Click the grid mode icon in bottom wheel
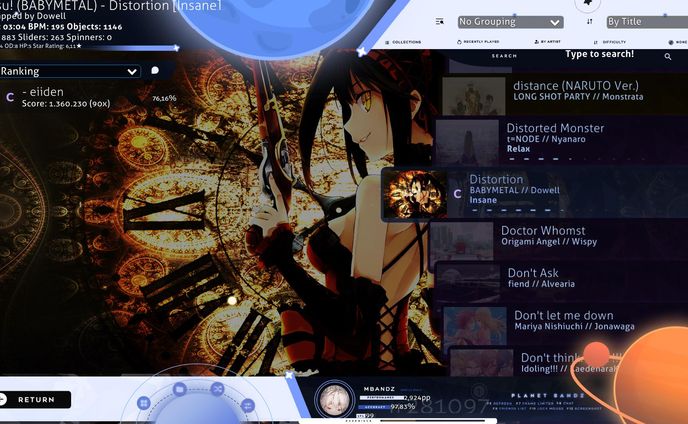This screenshot has width=688, height=424. pyautogui.click(x=143, y=403)
